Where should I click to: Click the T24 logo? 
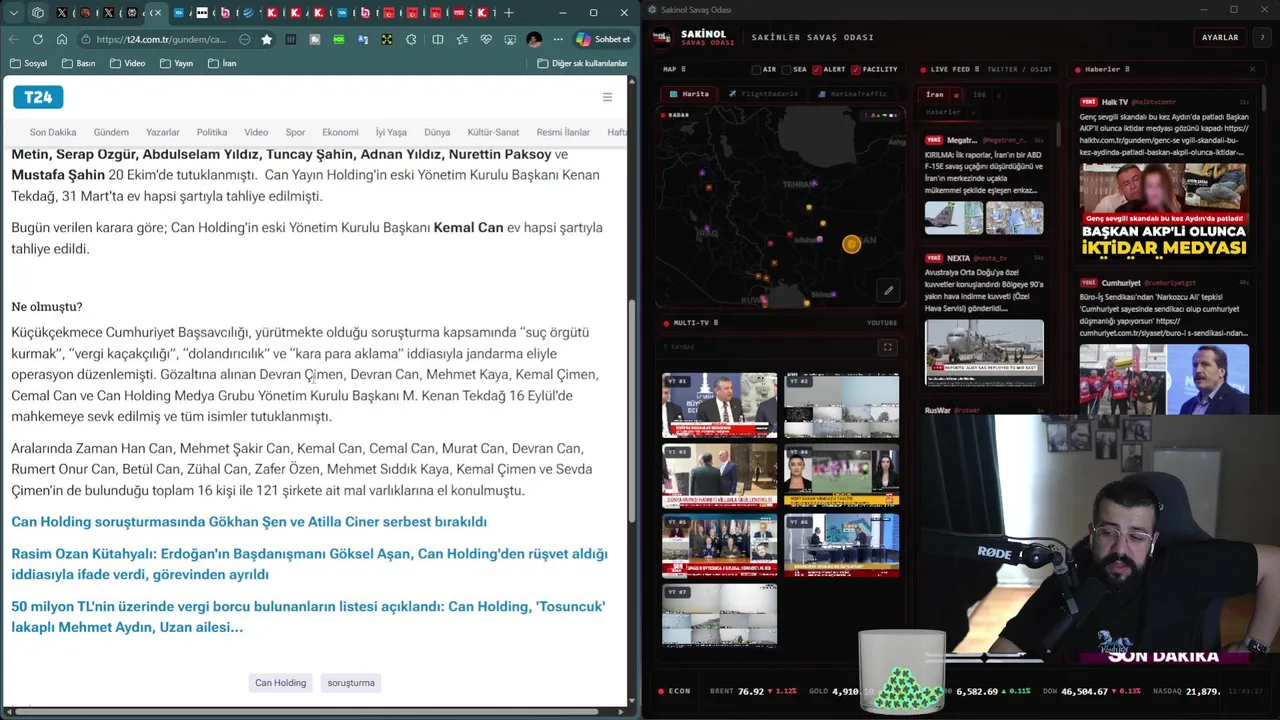click(38, 97)
